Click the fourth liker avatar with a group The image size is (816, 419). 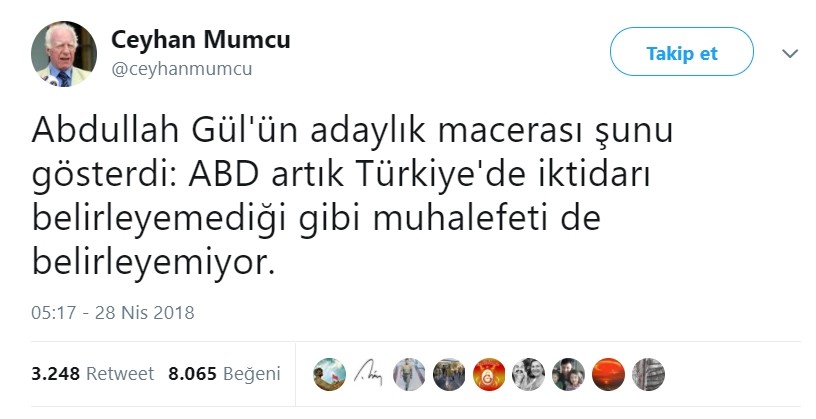click(x=449, y=373)
